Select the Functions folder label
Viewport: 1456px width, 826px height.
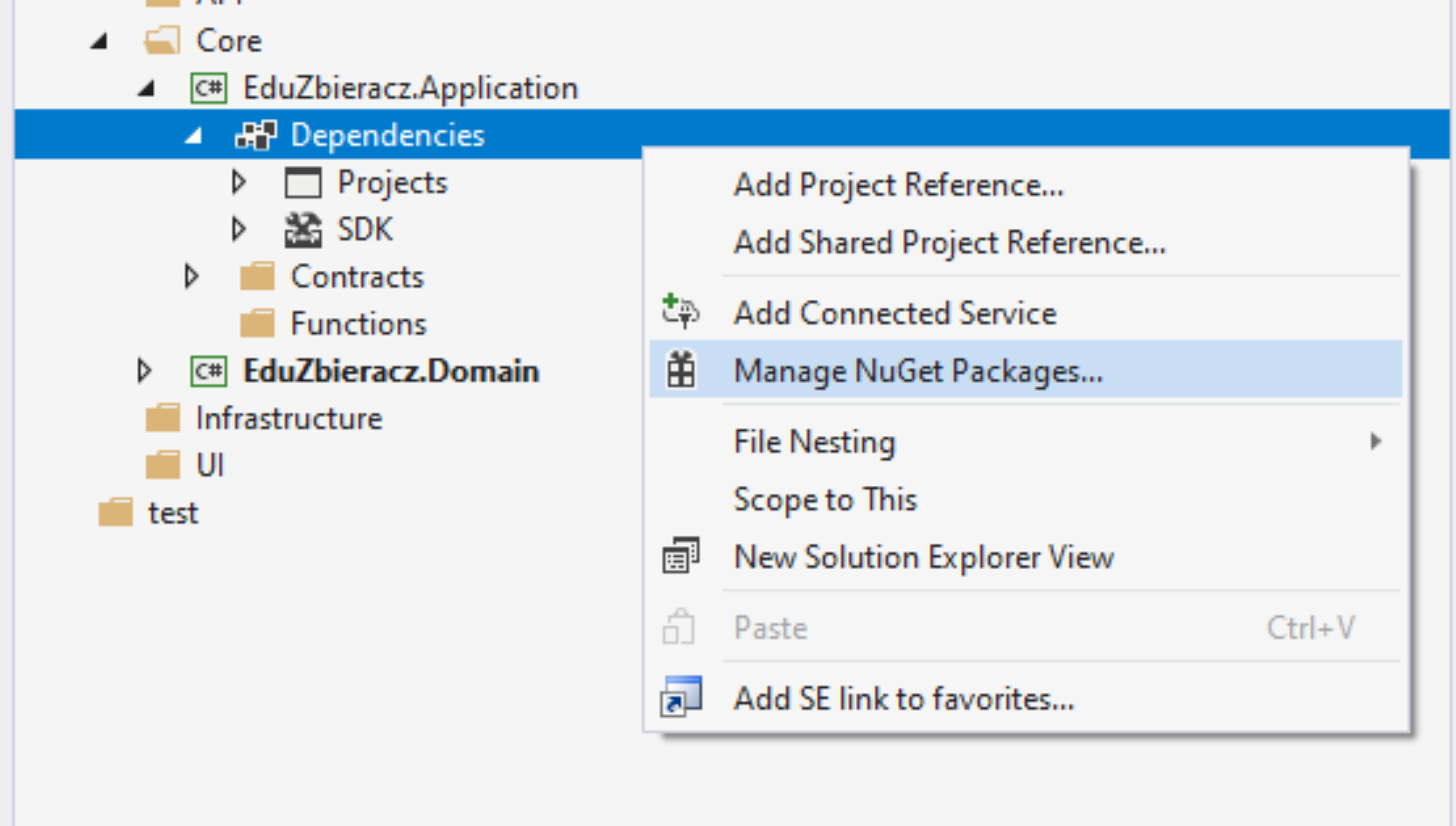359,324
